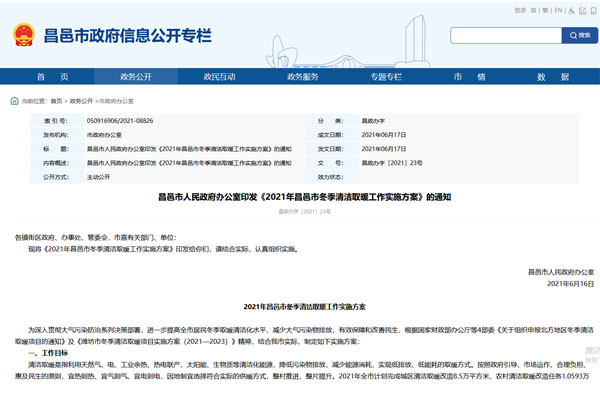Click the national emblem logo
Image resolution: width=600 pixels, height=398 pixels.
(24, 35)
